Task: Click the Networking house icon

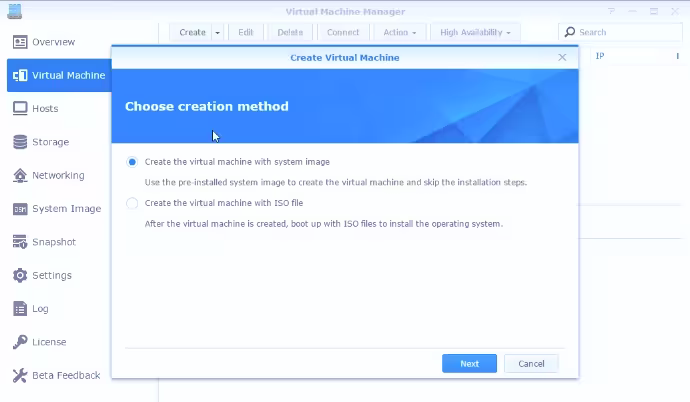Action: click(x=20, y=175)
